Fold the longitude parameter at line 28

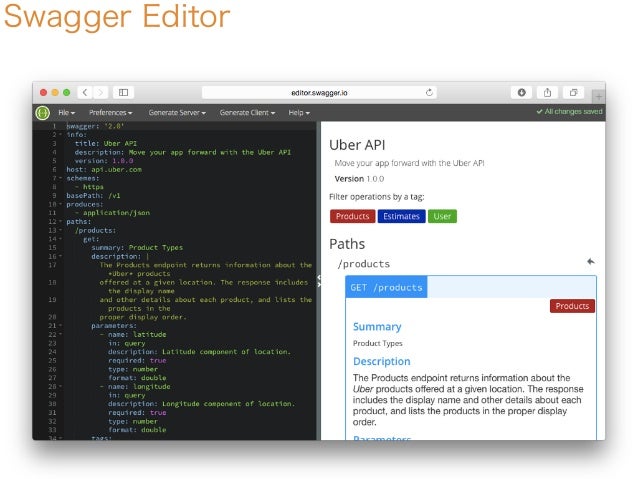[61, 387]
